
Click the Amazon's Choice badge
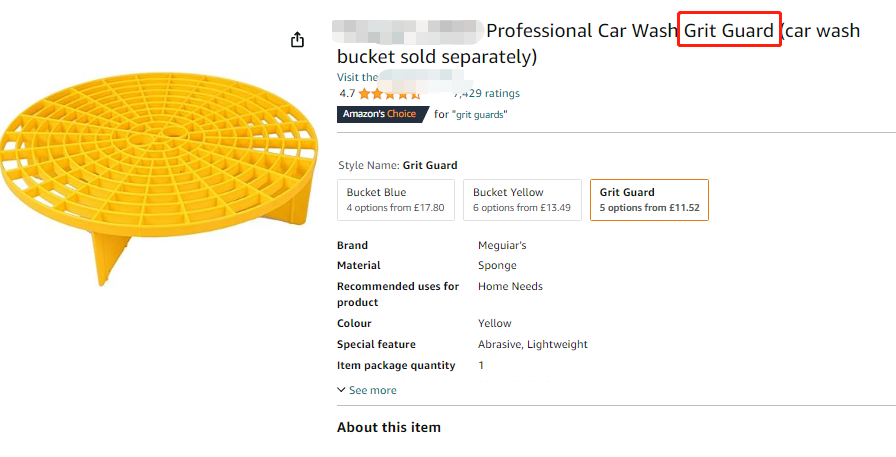[x=381, y=114]
